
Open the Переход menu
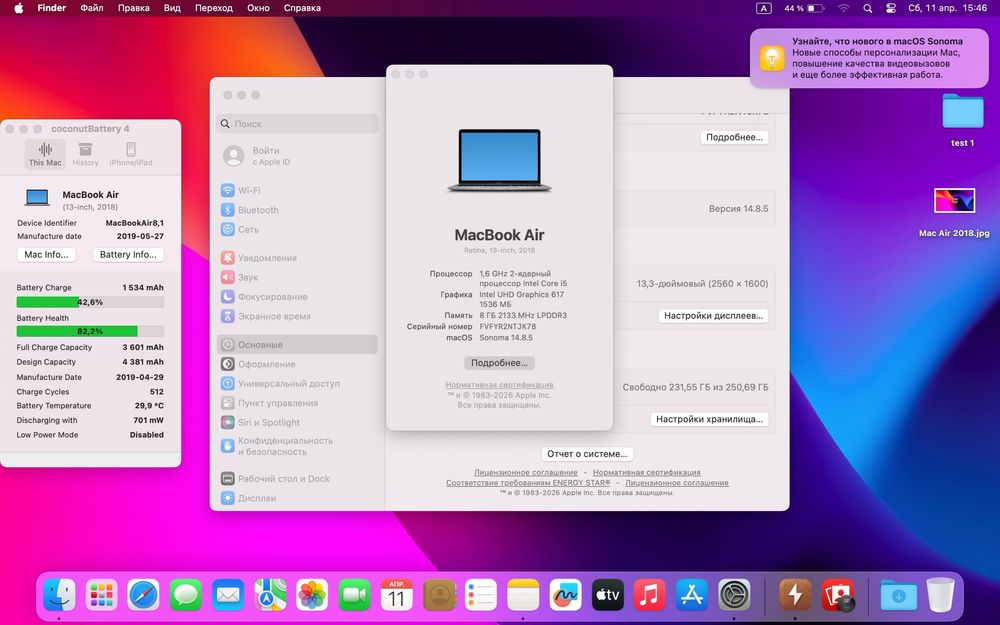(x=214, y=8)
